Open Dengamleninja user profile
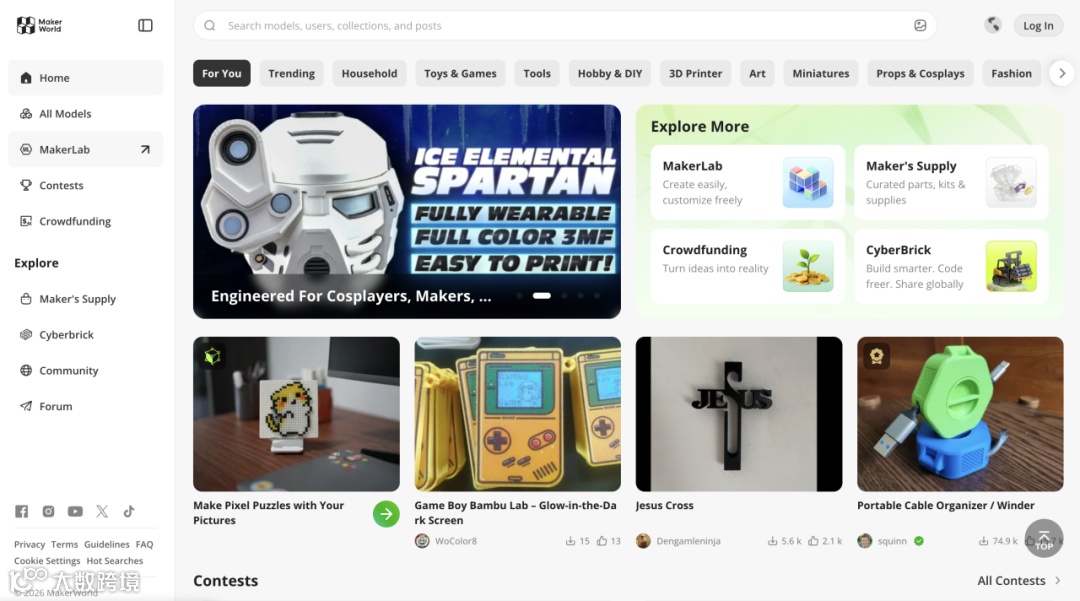 (679, 541)
